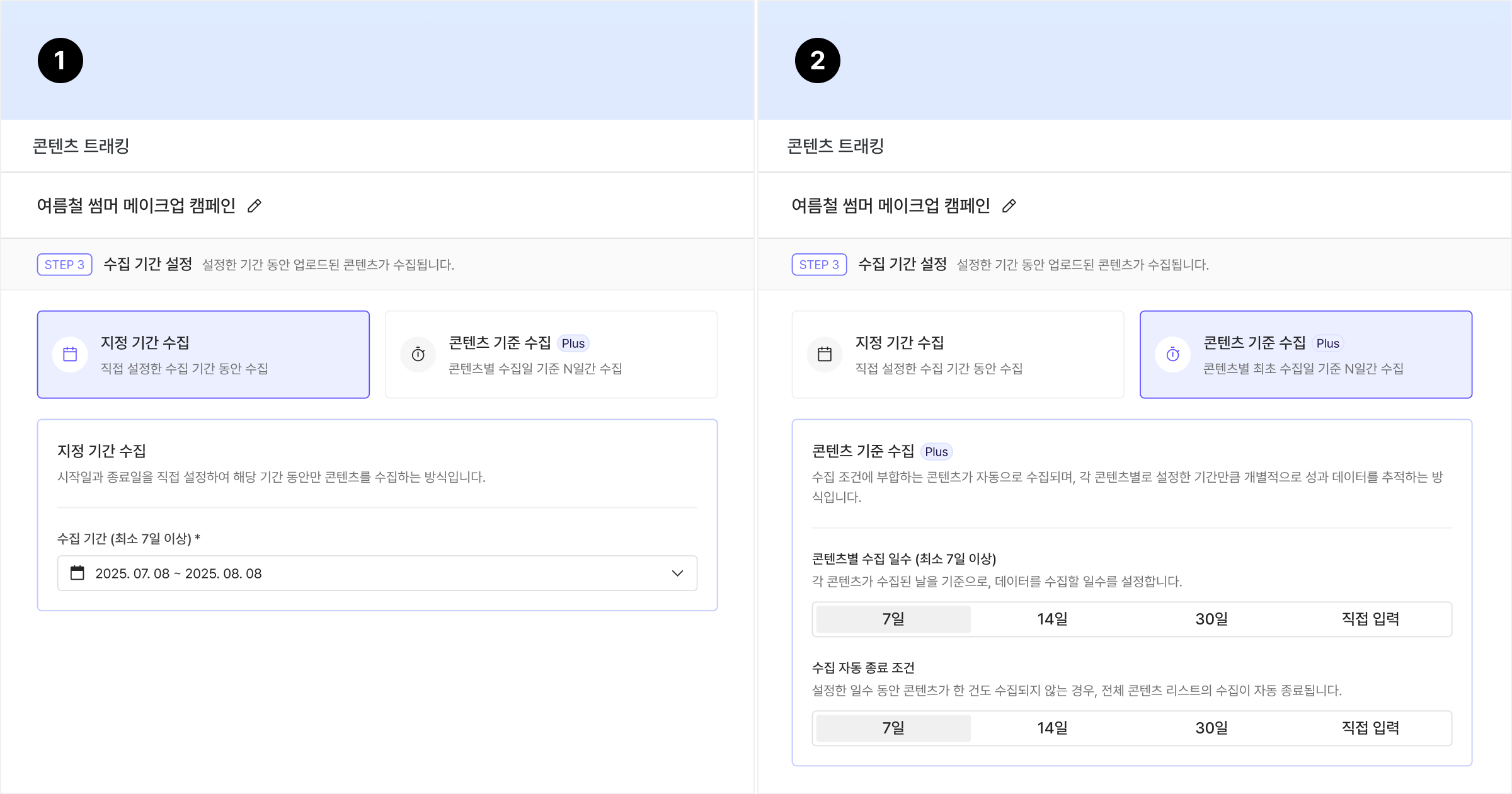Click 직접 입력 under 수집 자동 종료 조건

(1370, 728)
